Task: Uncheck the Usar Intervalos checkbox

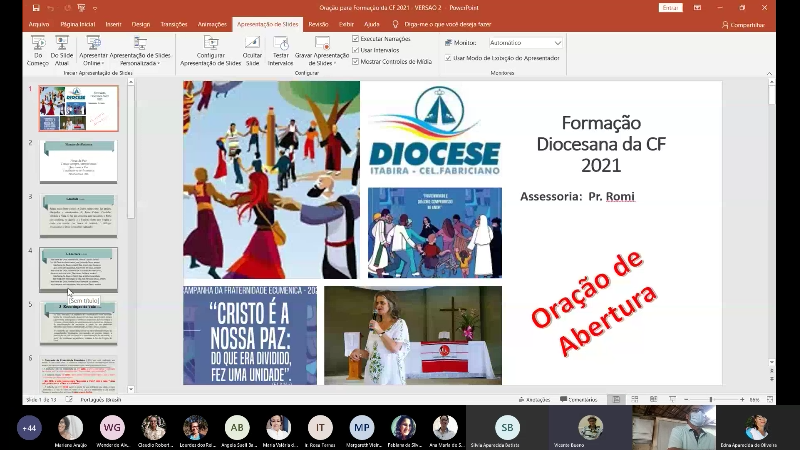Action: [x=355, y=49]
